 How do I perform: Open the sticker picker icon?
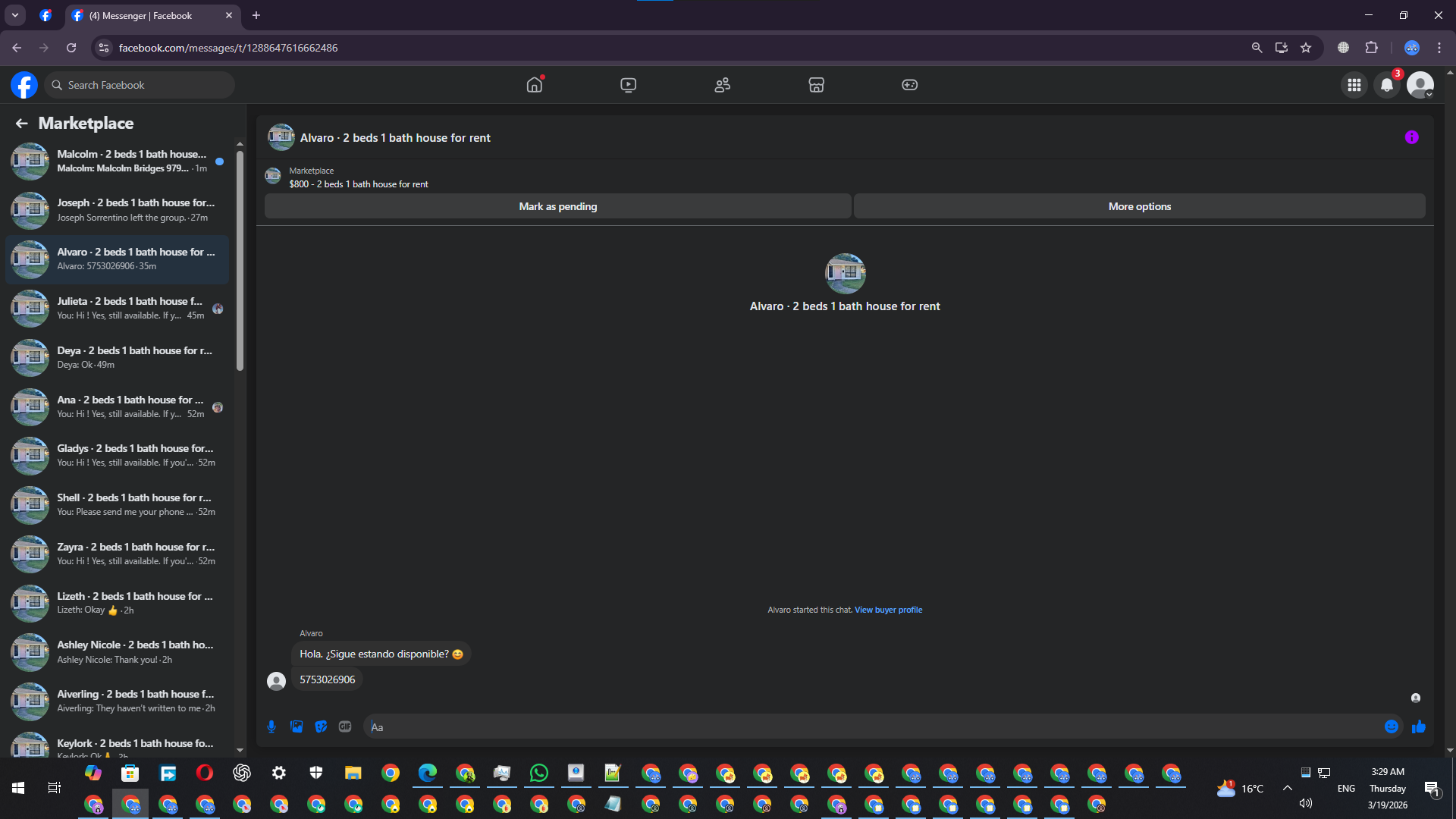tap(321, 726)
